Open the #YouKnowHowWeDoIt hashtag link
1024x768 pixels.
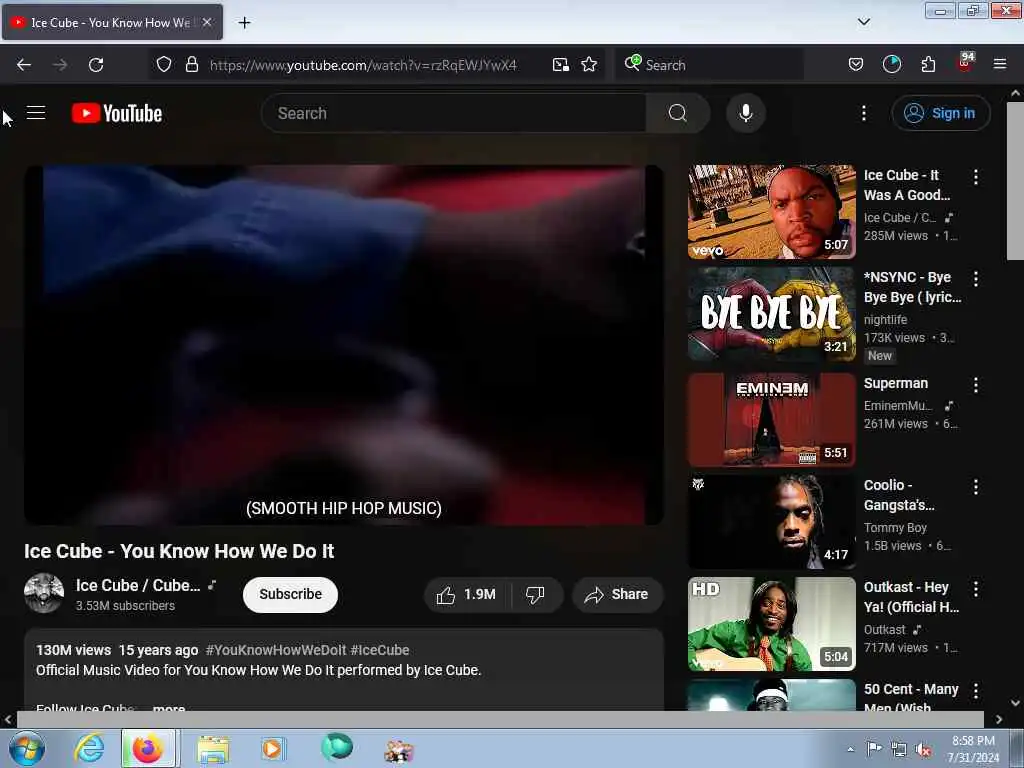pyautogui.click(x=276, y=650)
